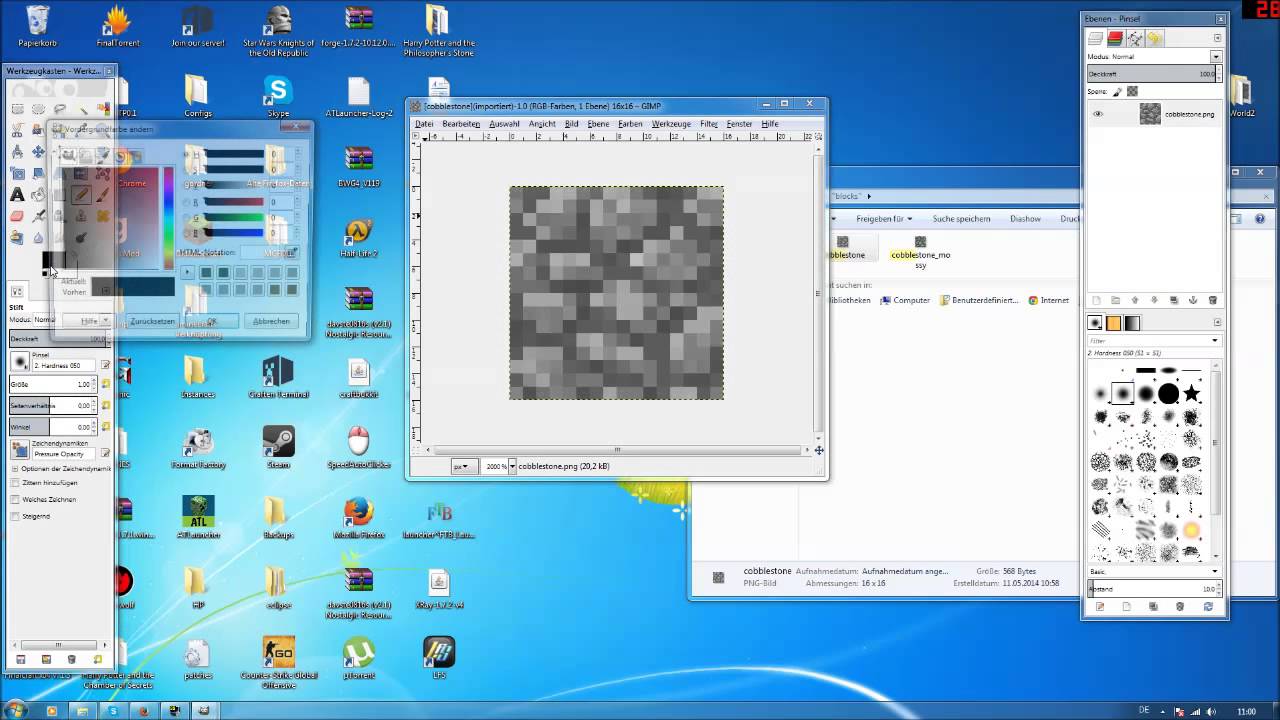This screenshot has height=720, width=1280.
Task: Open the Basic brush tag dropdown
Action: click(x=1154, y=572)
